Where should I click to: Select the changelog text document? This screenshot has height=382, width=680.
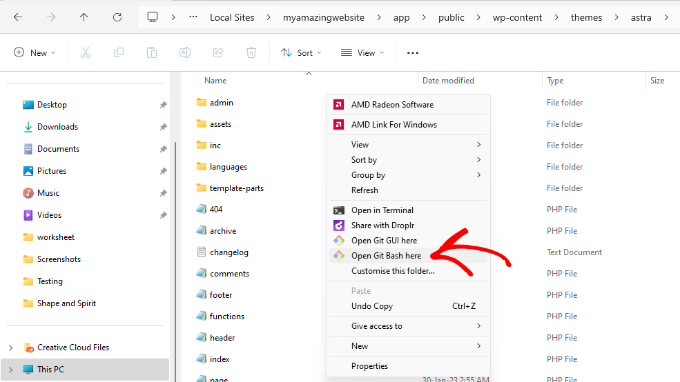click(x=229, y=252)
